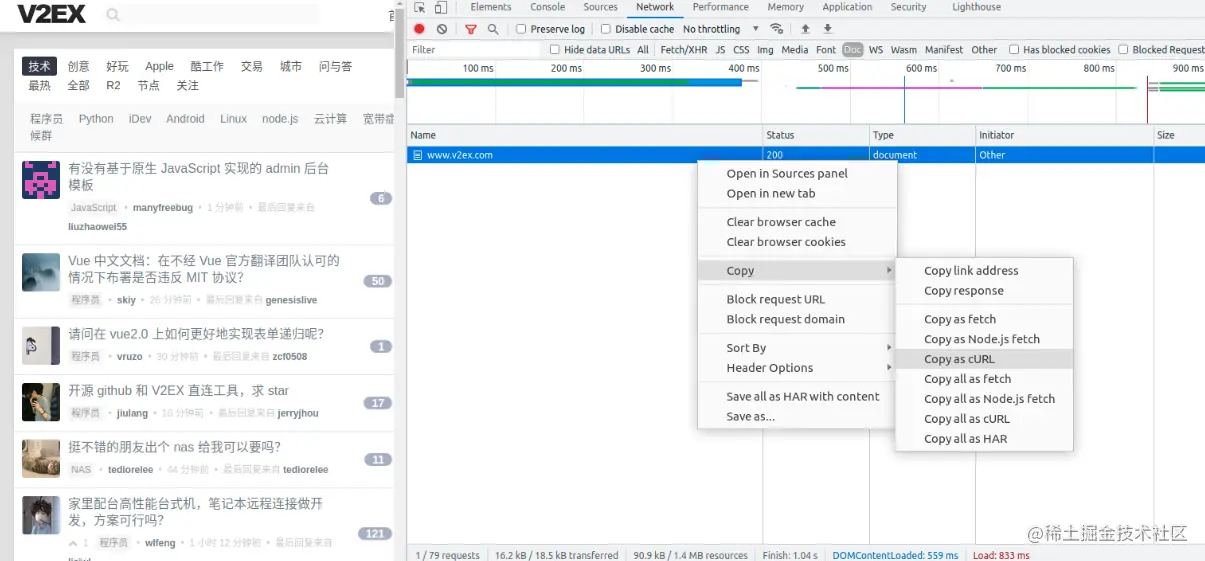The width and height of the screenshot is (1205, 561).
Task: Switch to the Console tab
Action: click(x=547, y=7)
